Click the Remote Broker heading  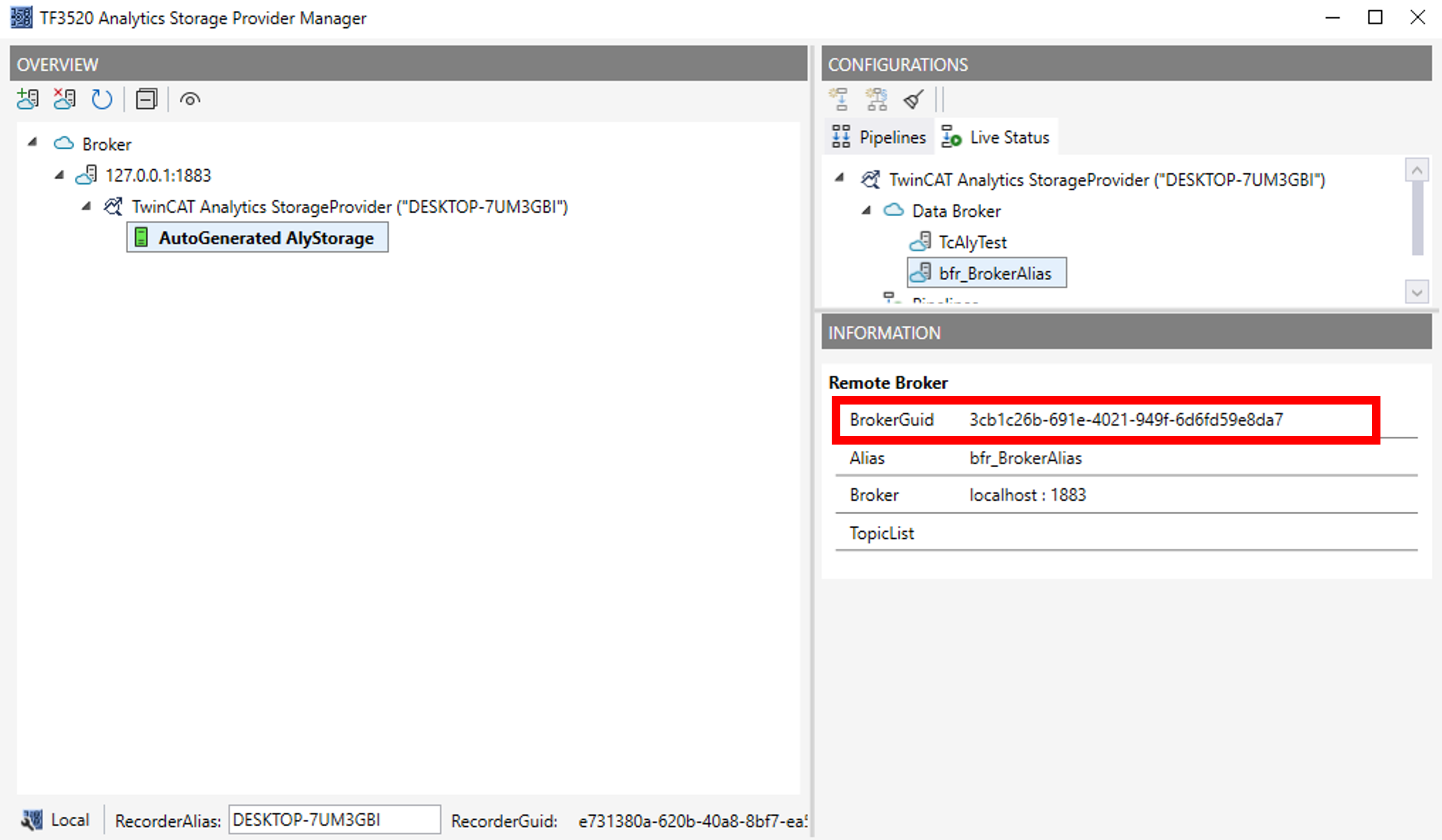pyautogui.click(x=888, y=383)
